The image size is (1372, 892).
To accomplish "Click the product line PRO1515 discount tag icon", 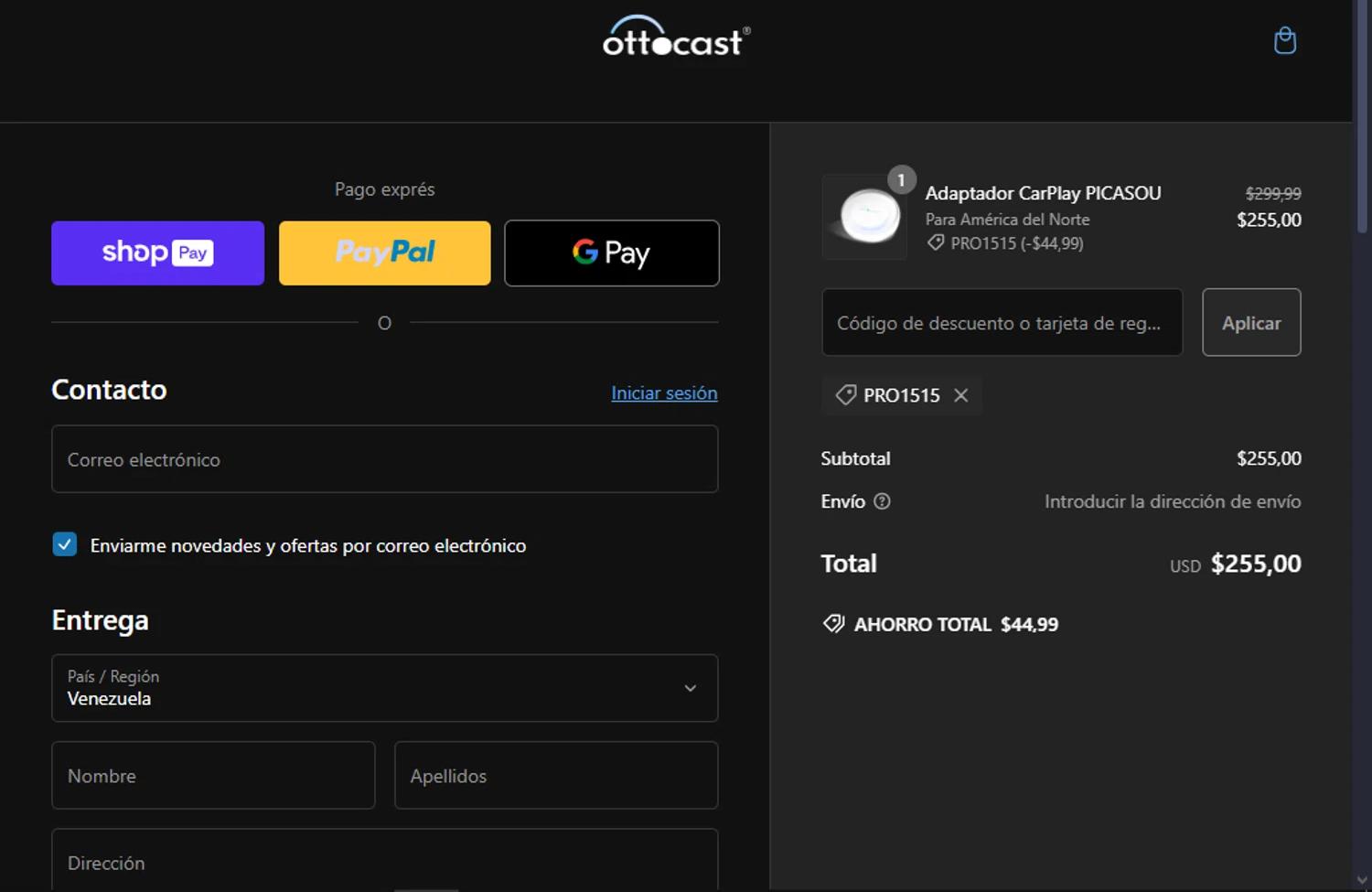I will 935,243.
